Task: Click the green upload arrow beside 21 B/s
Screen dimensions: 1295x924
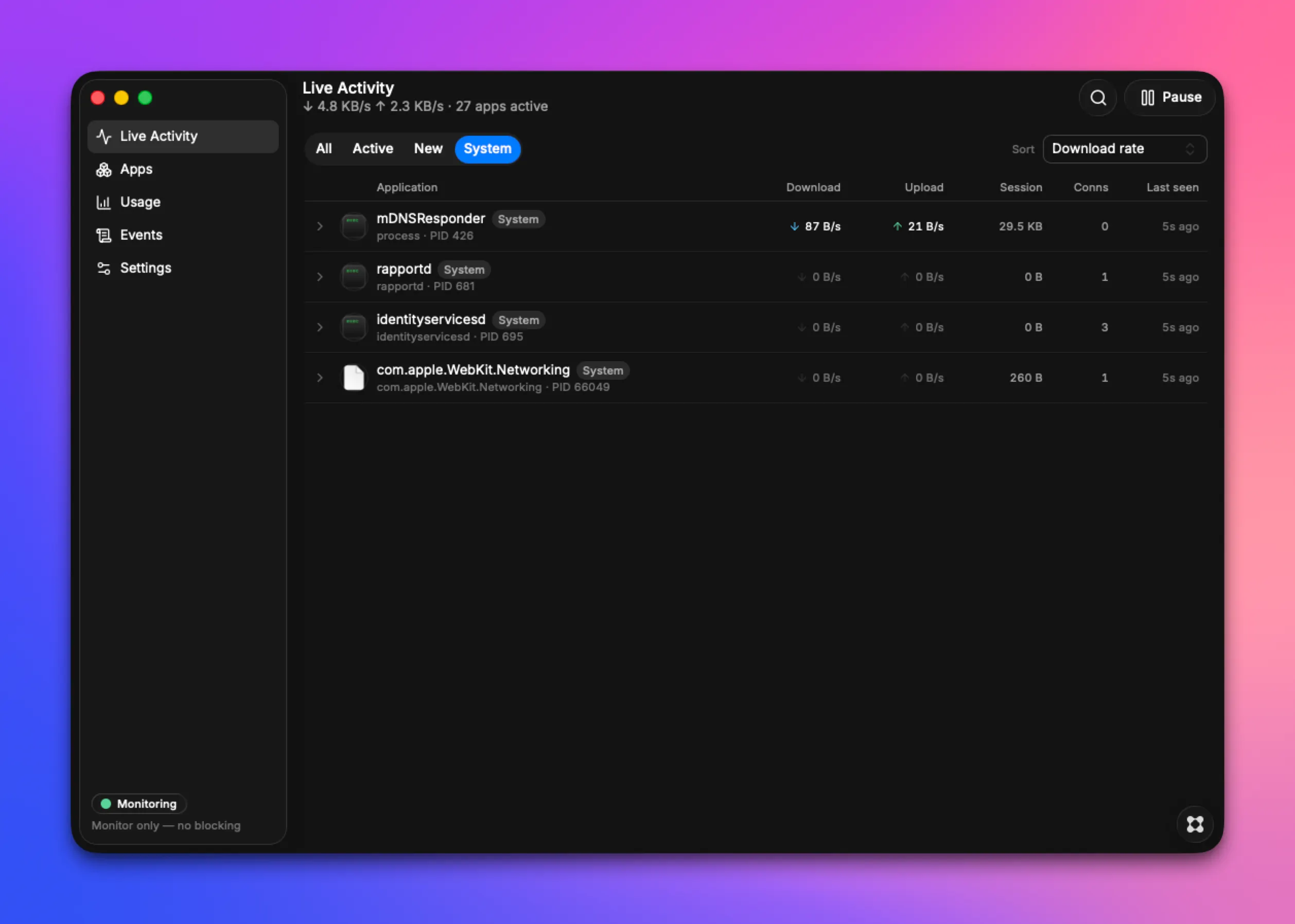Action: tap(898, 227)
